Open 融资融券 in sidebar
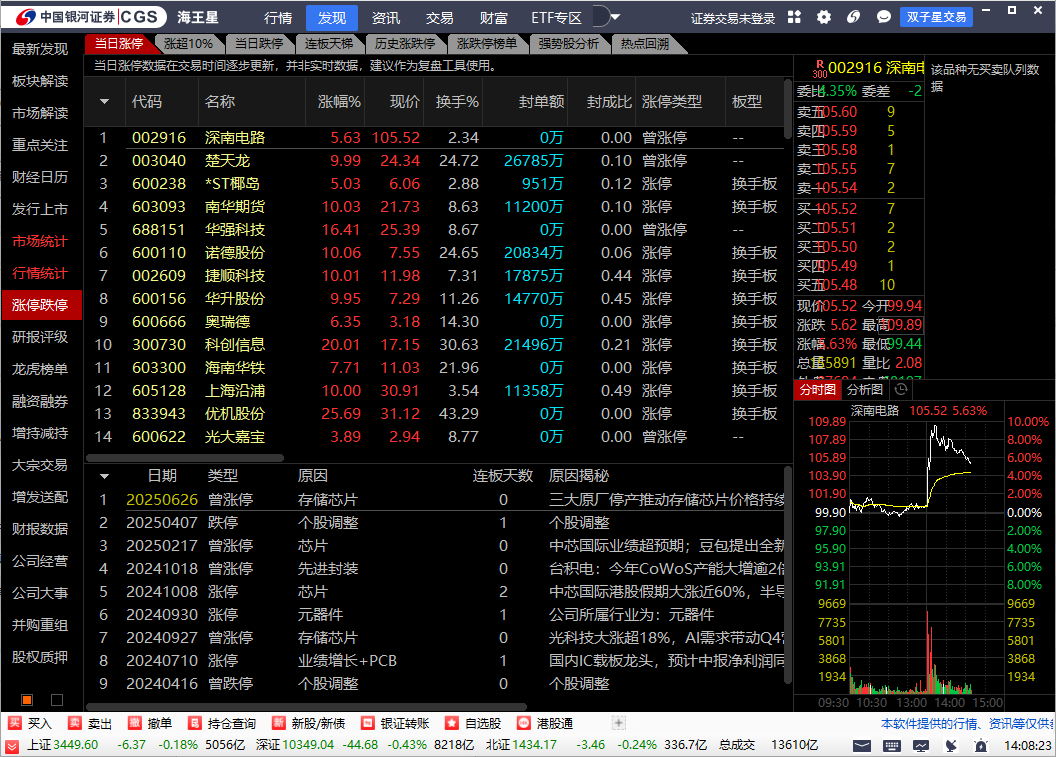The image size is (1056, 757). click(x=40, y=401)
